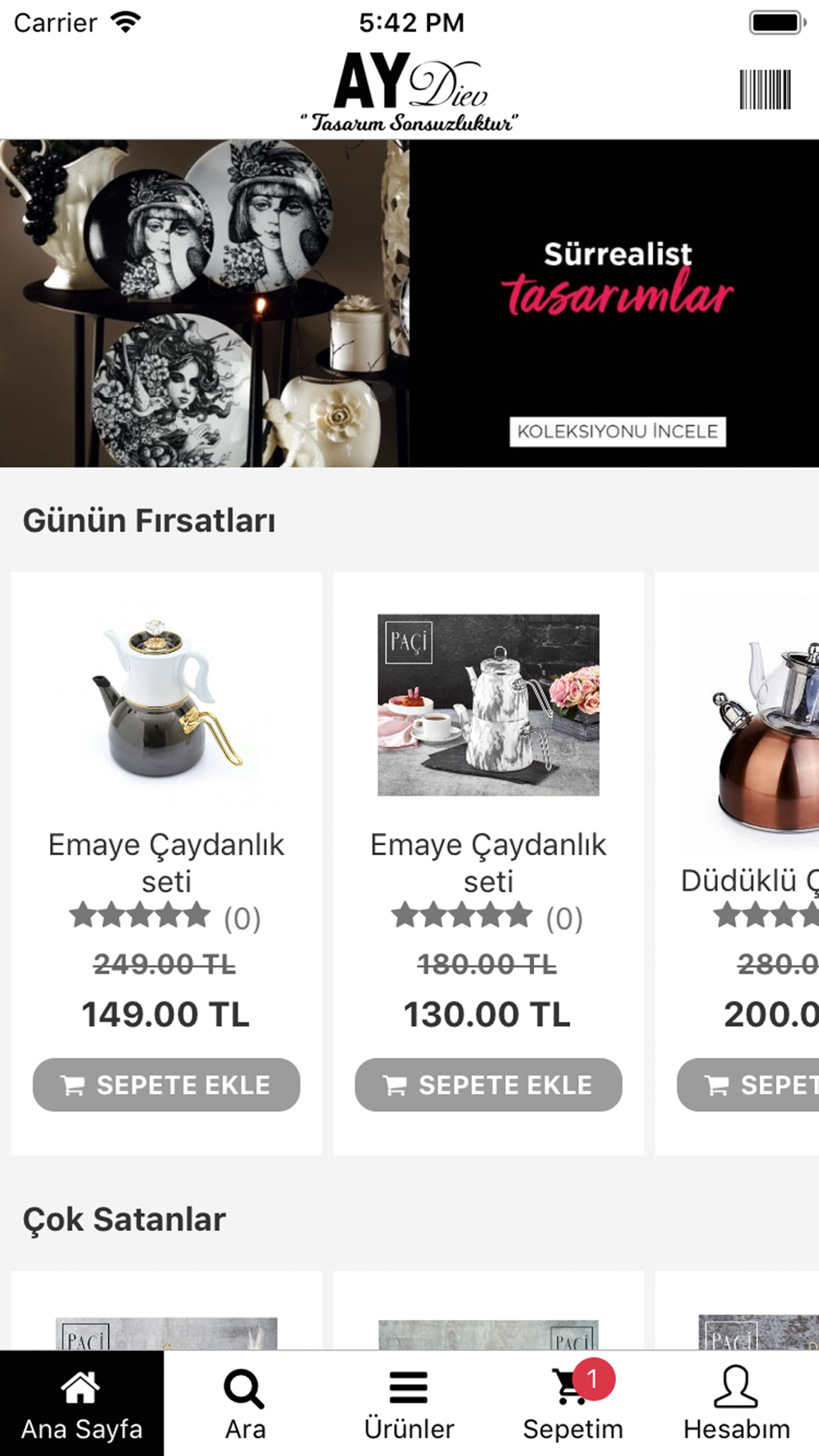Open the Sürrealist tasarımlar banner
Screen dimensions: 819x1456
[409, 303]
